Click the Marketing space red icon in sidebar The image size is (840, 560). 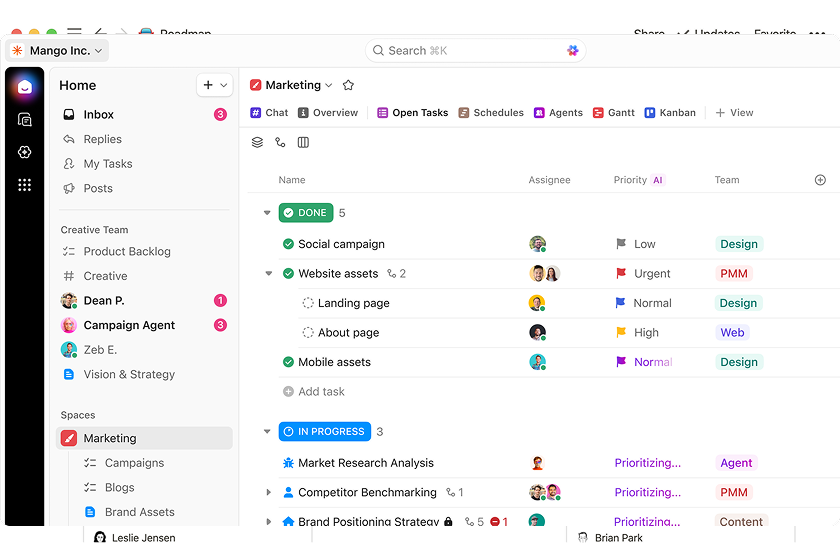(69, 438)
